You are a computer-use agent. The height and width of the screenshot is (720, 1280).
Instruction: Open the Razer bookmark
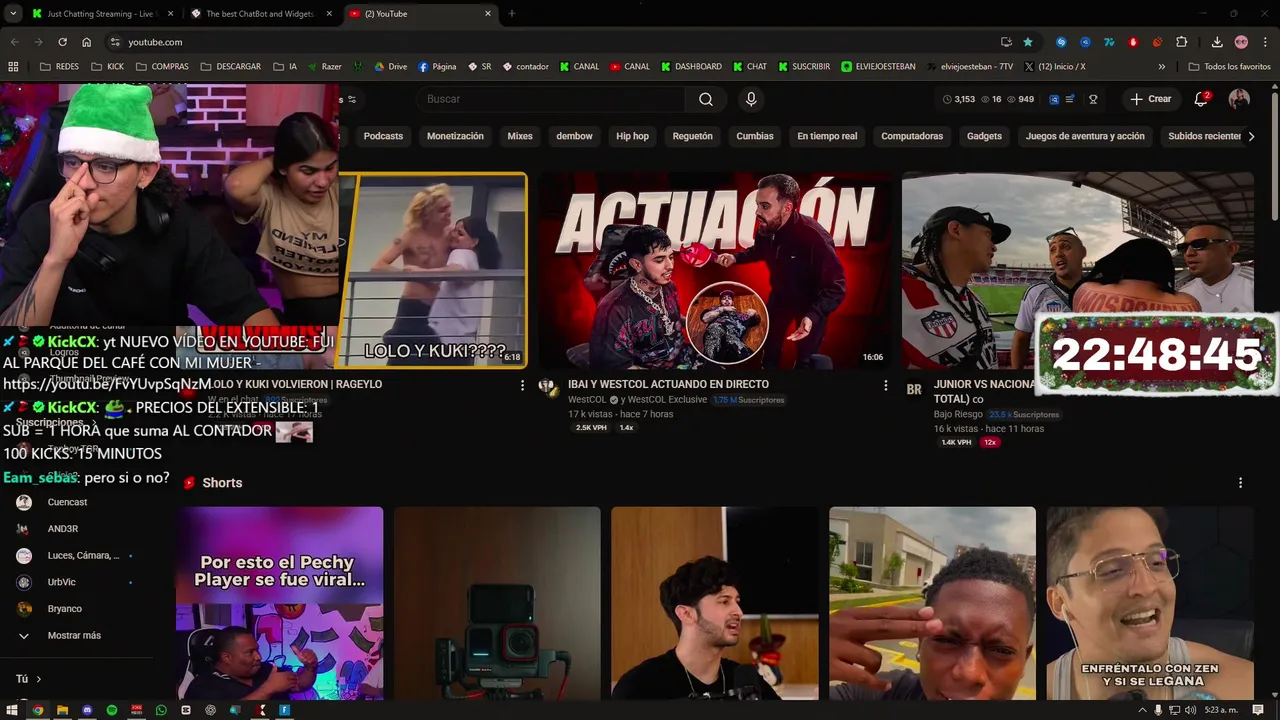[x=324, y=67]
